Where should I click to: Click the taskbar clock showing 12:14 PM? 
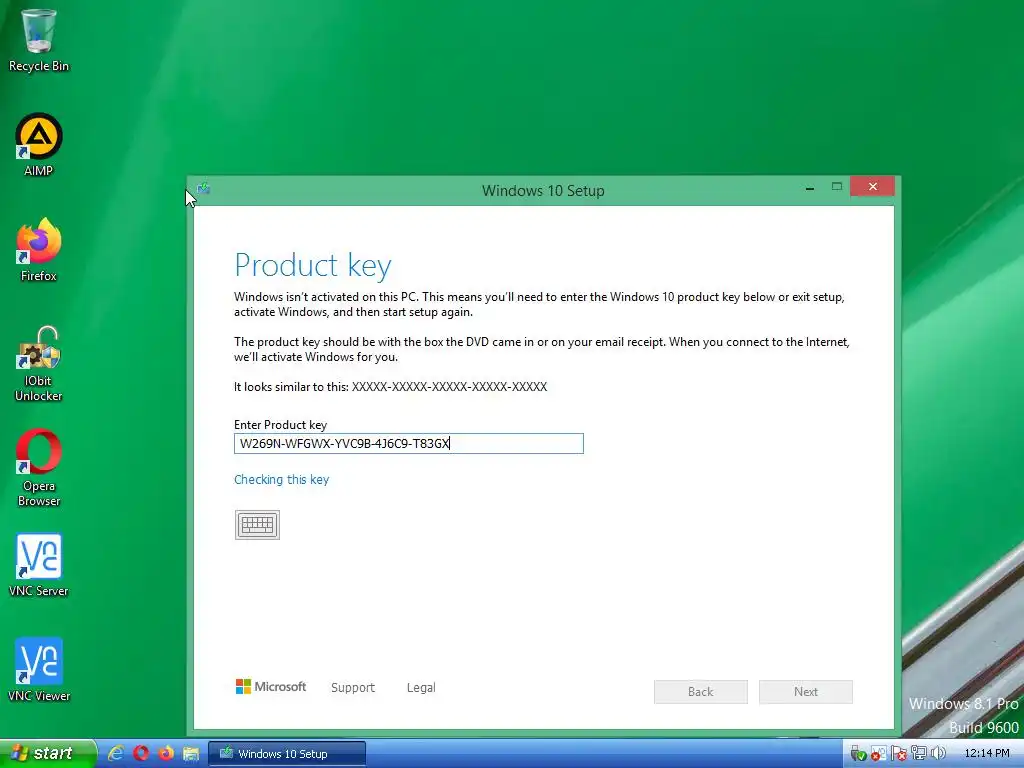click(987, 754)
